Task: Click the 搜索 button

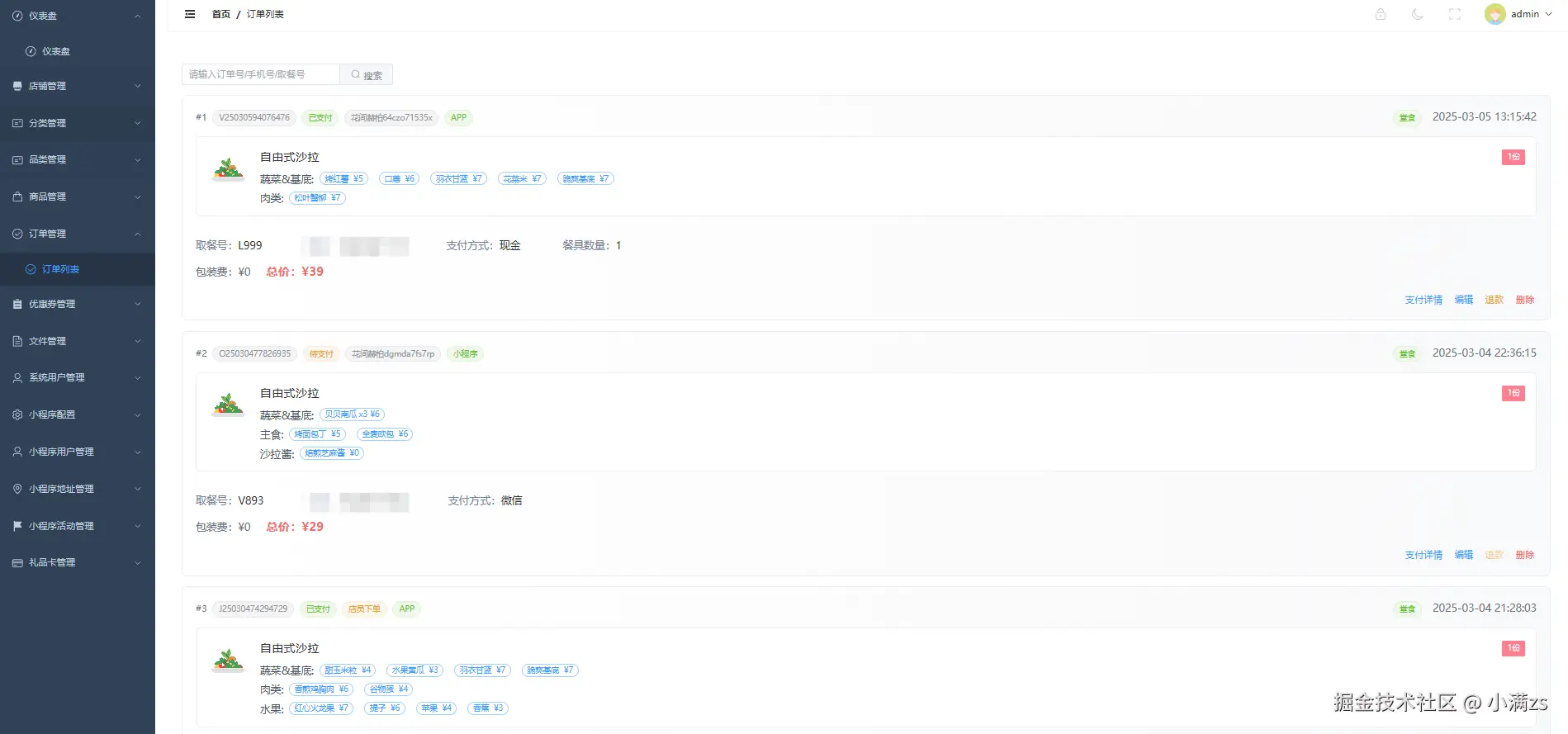Action: (367, 74)
